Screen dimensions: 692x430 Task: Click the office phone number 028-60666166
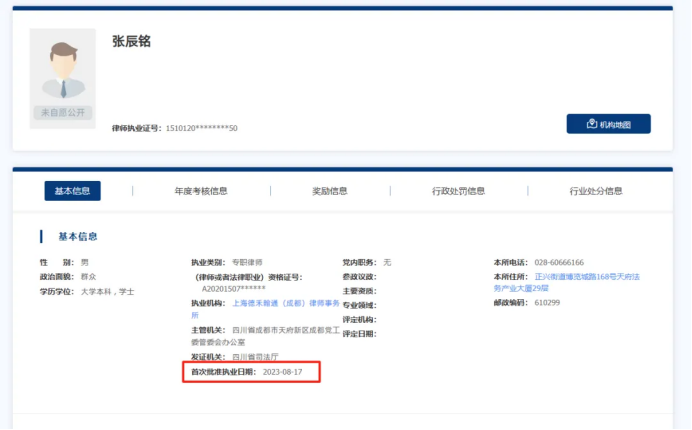559,262
